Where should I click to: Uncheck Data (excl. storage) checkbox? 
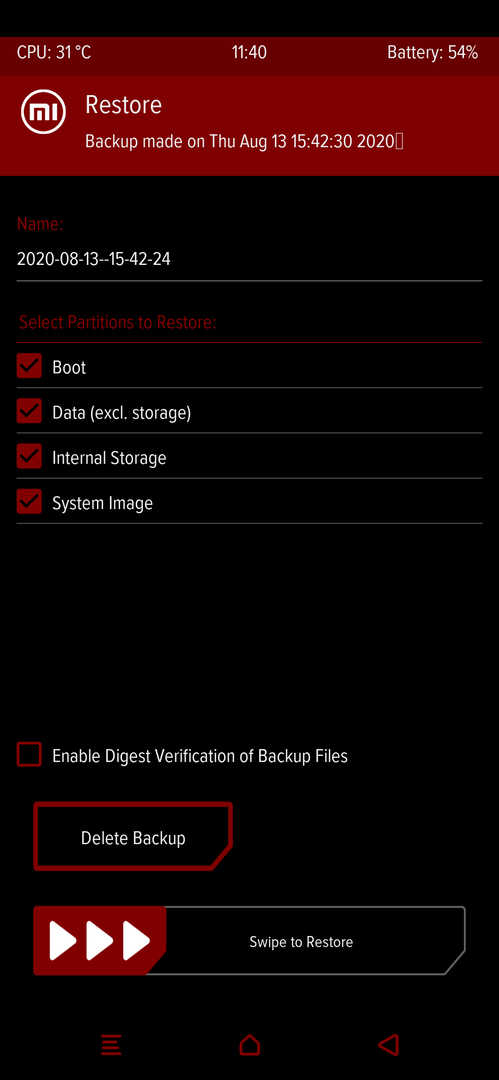(30, 412)
